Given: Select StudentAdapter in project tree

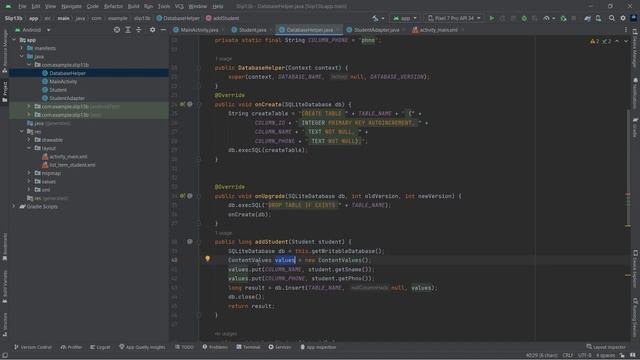Looking at the screenshot, I should pos(67,98).
